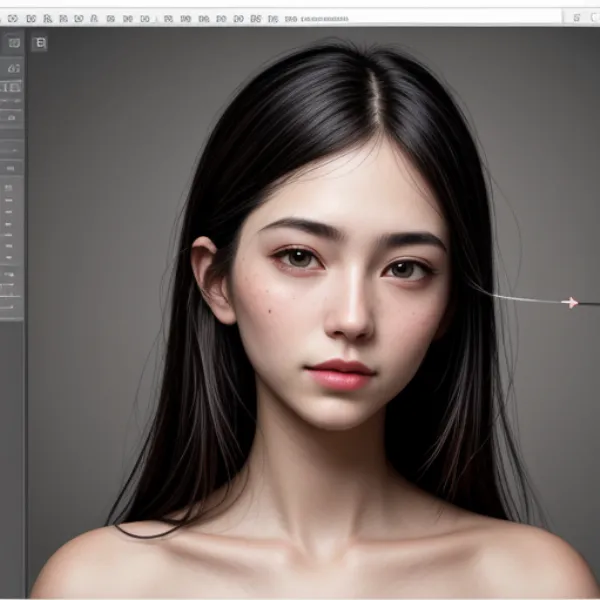The width and height of the screenshot is (600, 600).
Task: Click the top icon in the left tool panel
Action: click(x=13, y=43)
